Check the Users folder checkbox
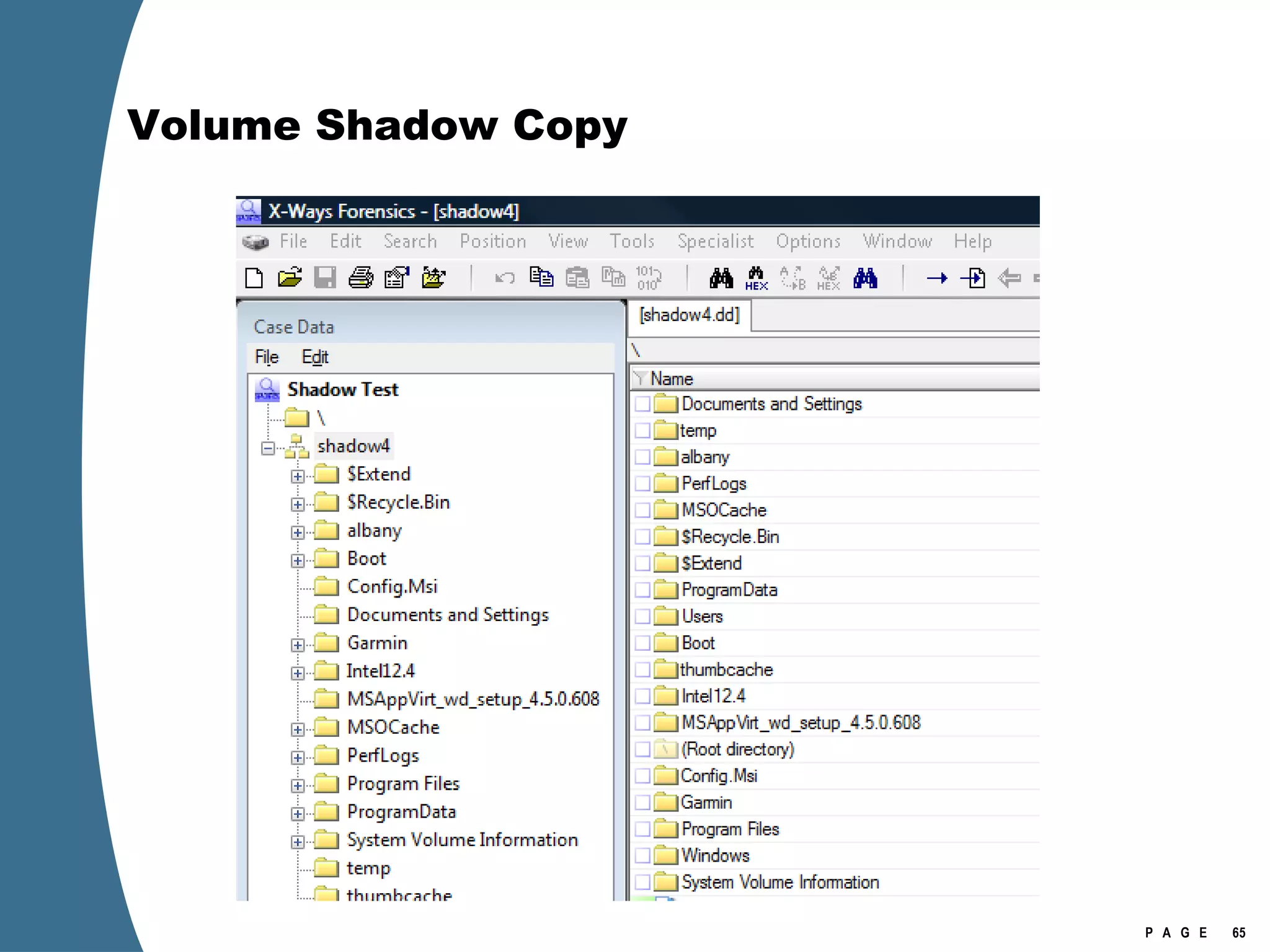Screen dimensions: 1270x952 click(642, 617)
